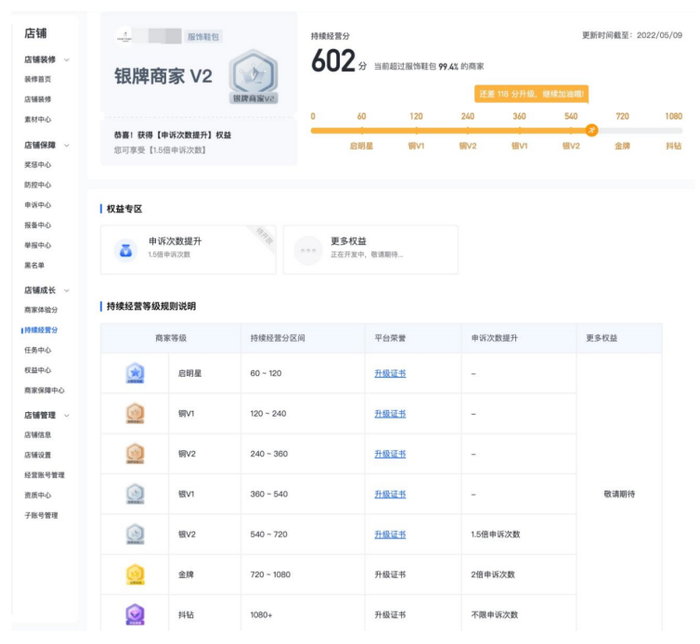Collapse the 店铺管理 sidebar section
700x644 pixels.
67,415
